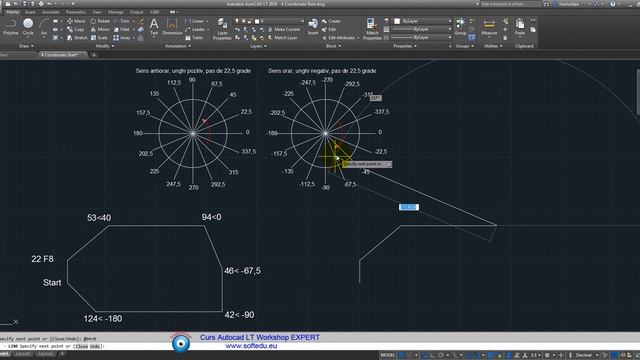This screenshot has width=640, height=360.
Task: Click the Array command
Action: [x=122, y=38]
